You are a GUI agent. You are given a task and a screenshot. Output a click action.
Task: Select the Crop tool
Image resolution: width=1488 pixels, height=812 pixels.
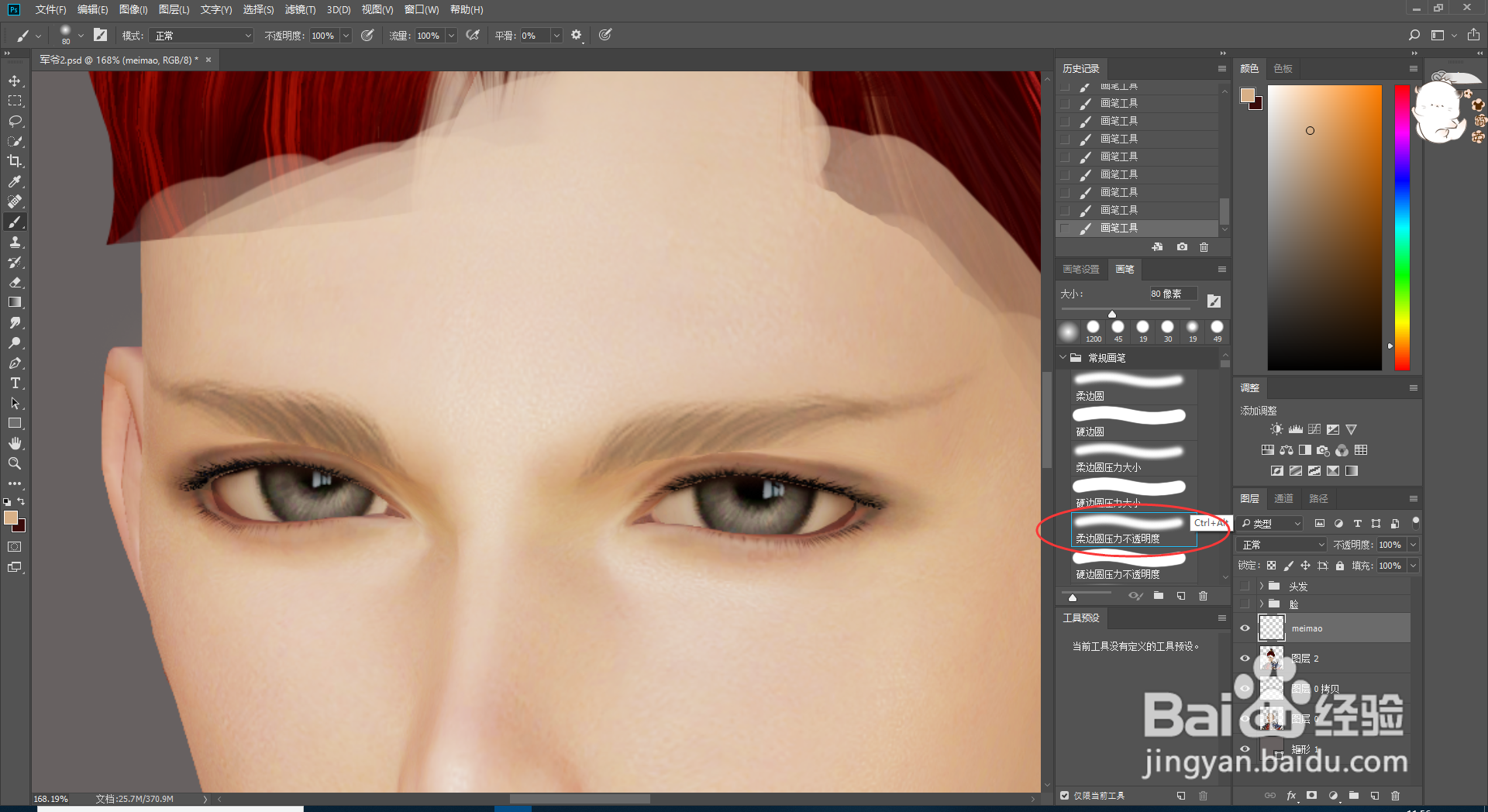tap(15, 161)
